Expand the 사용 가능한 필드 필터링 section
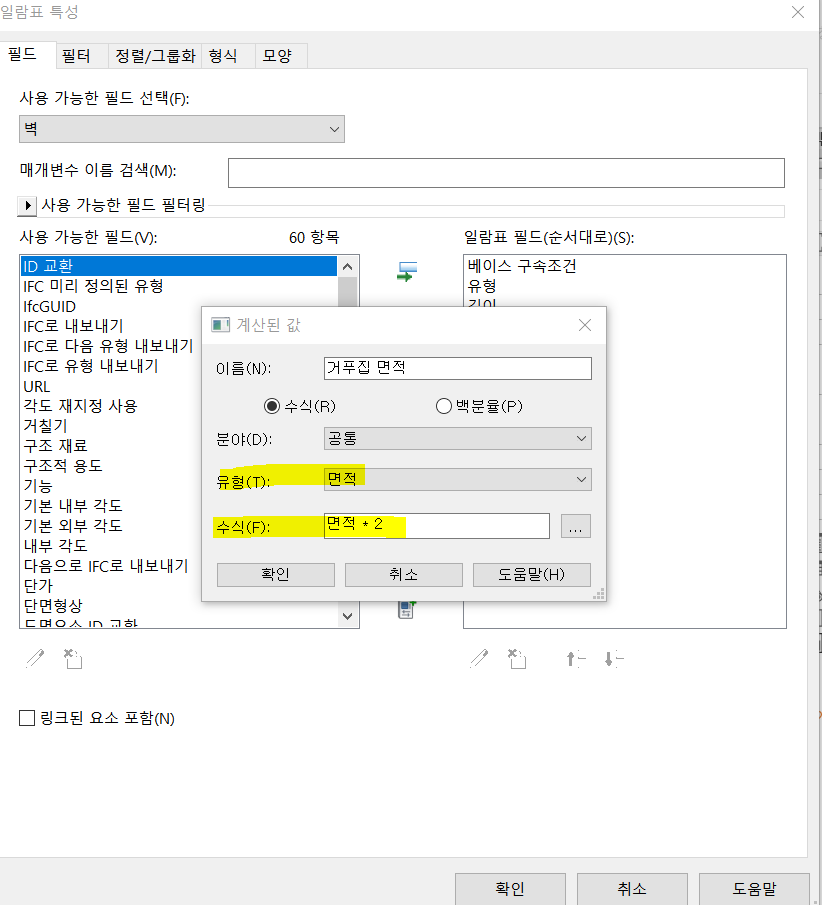 [28, 205]
